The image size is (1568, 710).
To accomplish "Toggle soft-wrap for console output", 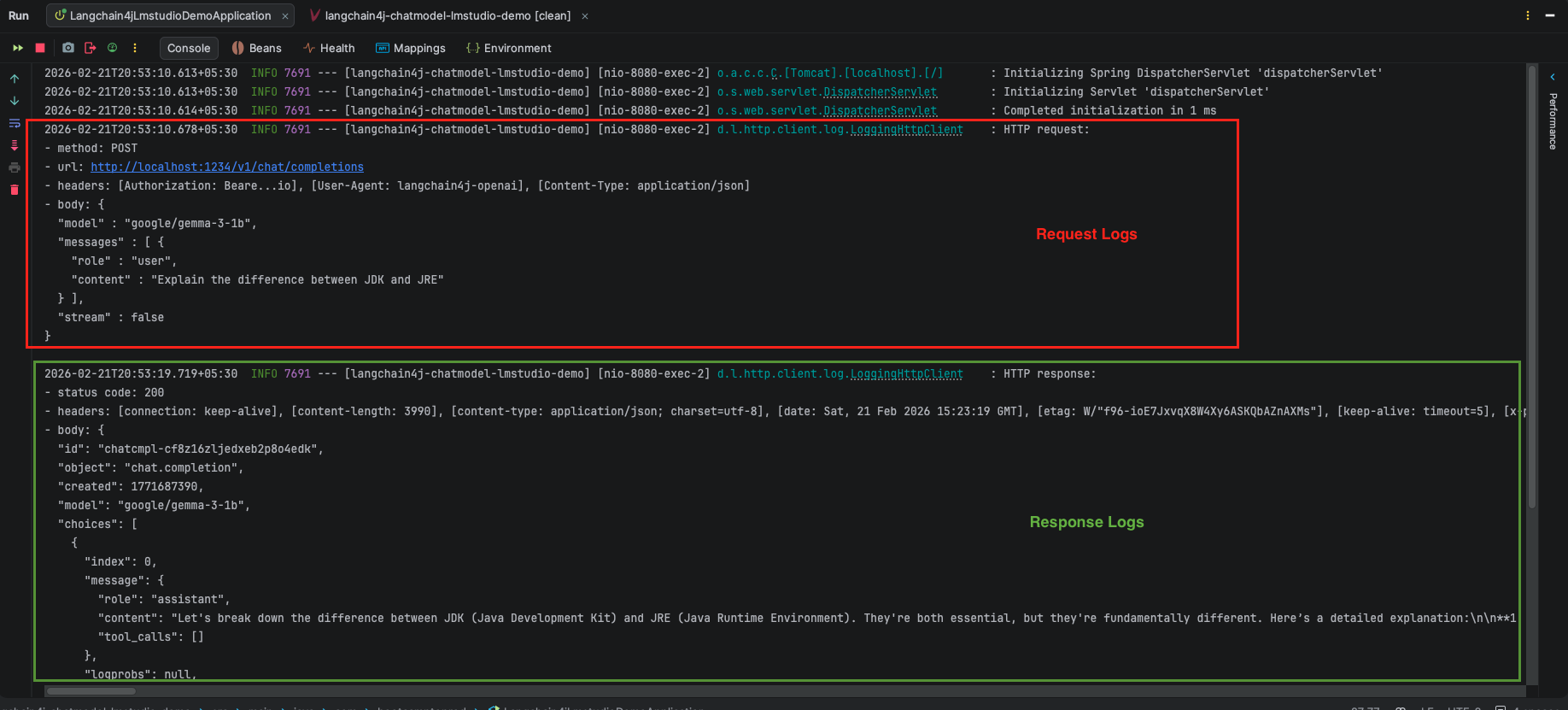I will tap(15, 123).
